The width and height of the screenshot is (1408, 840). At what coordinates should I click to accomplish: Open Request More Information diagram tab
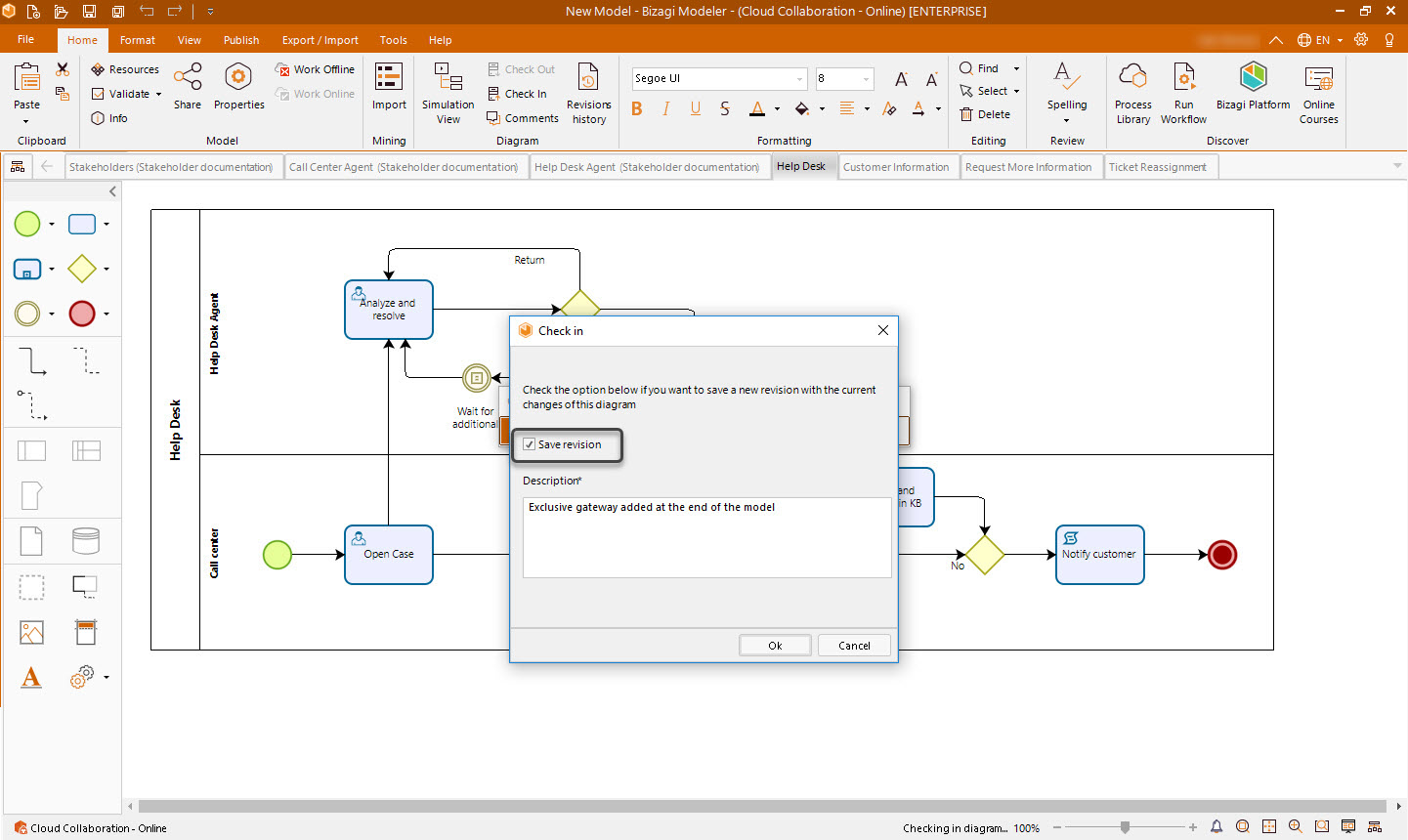(x=1029, y=167)
